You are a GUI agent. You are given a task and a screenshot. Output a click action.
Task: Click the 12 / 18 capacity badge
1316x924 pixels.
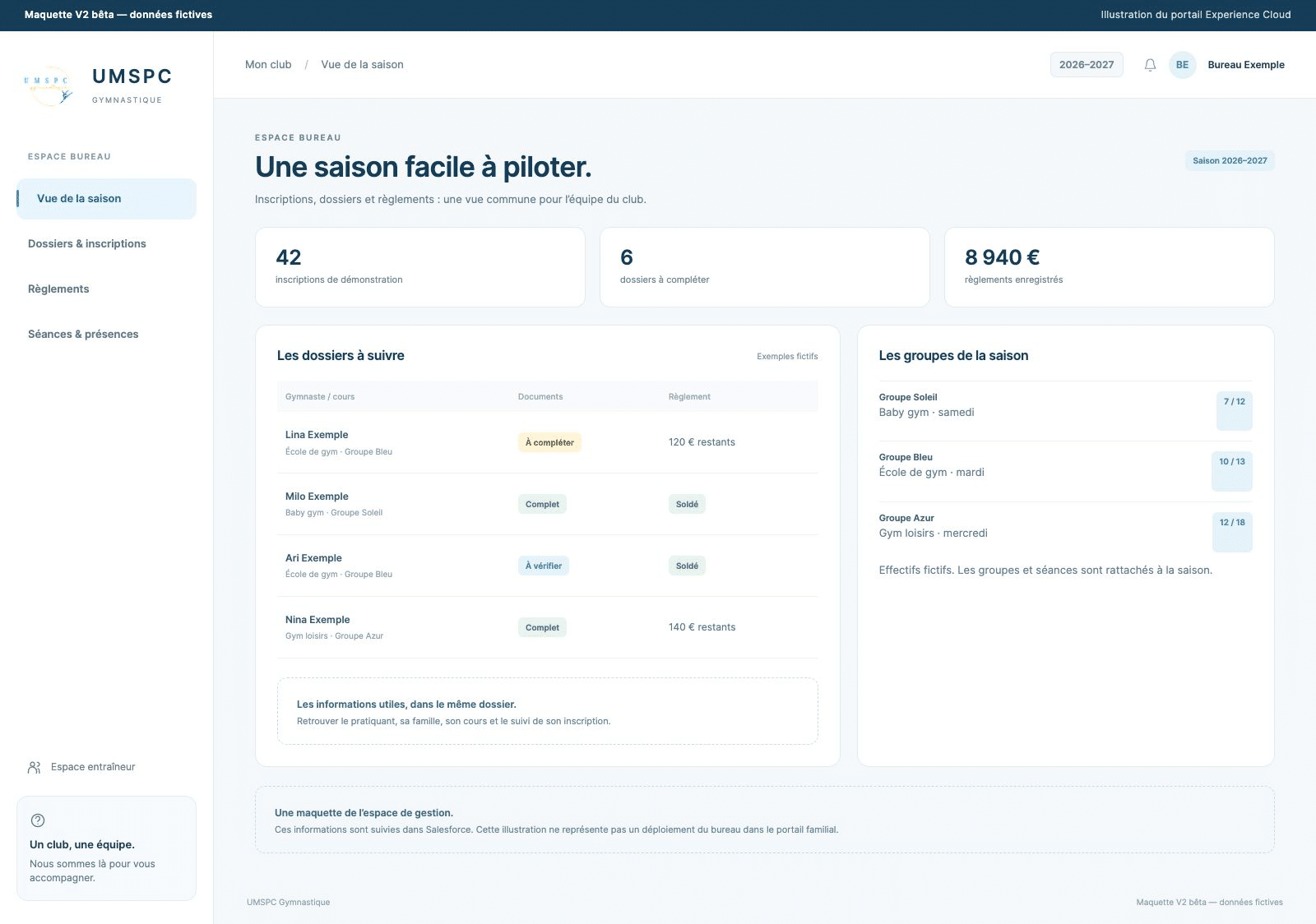1232,532
